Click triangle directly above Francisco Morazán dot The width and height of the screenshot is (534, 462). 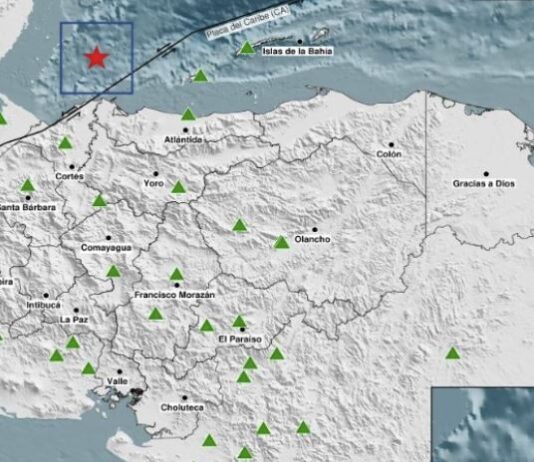point(176,274)
